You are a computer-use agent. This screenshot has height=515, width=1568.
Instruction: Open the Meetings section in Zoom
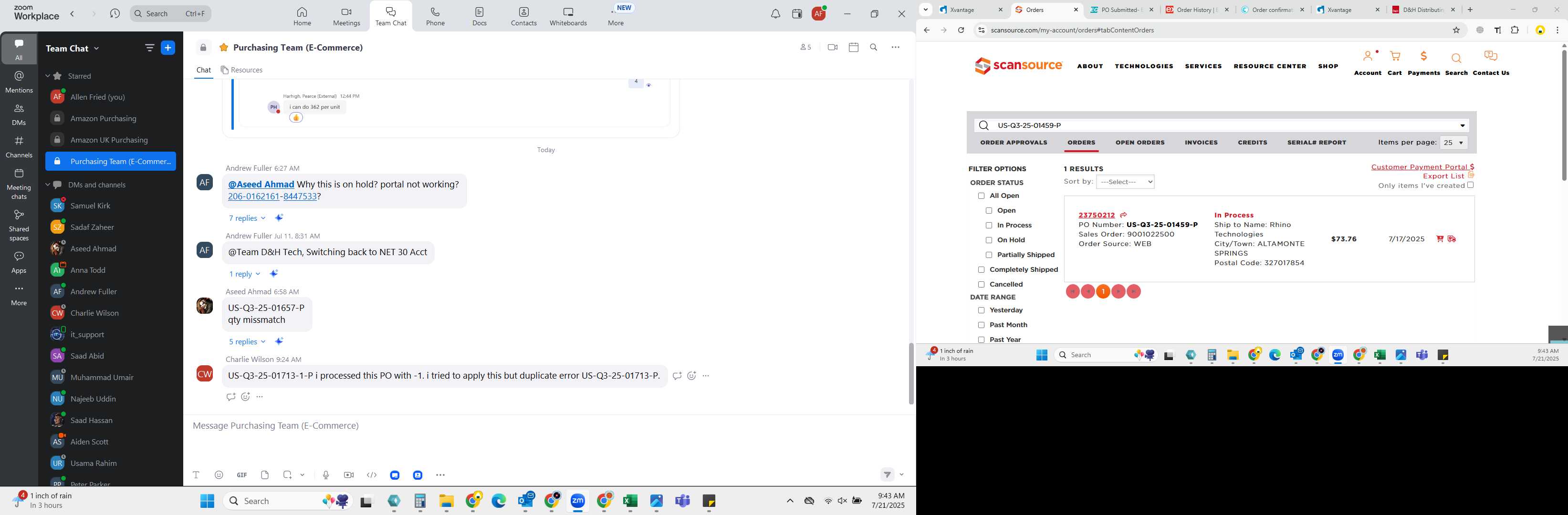[x=346, y=16]
